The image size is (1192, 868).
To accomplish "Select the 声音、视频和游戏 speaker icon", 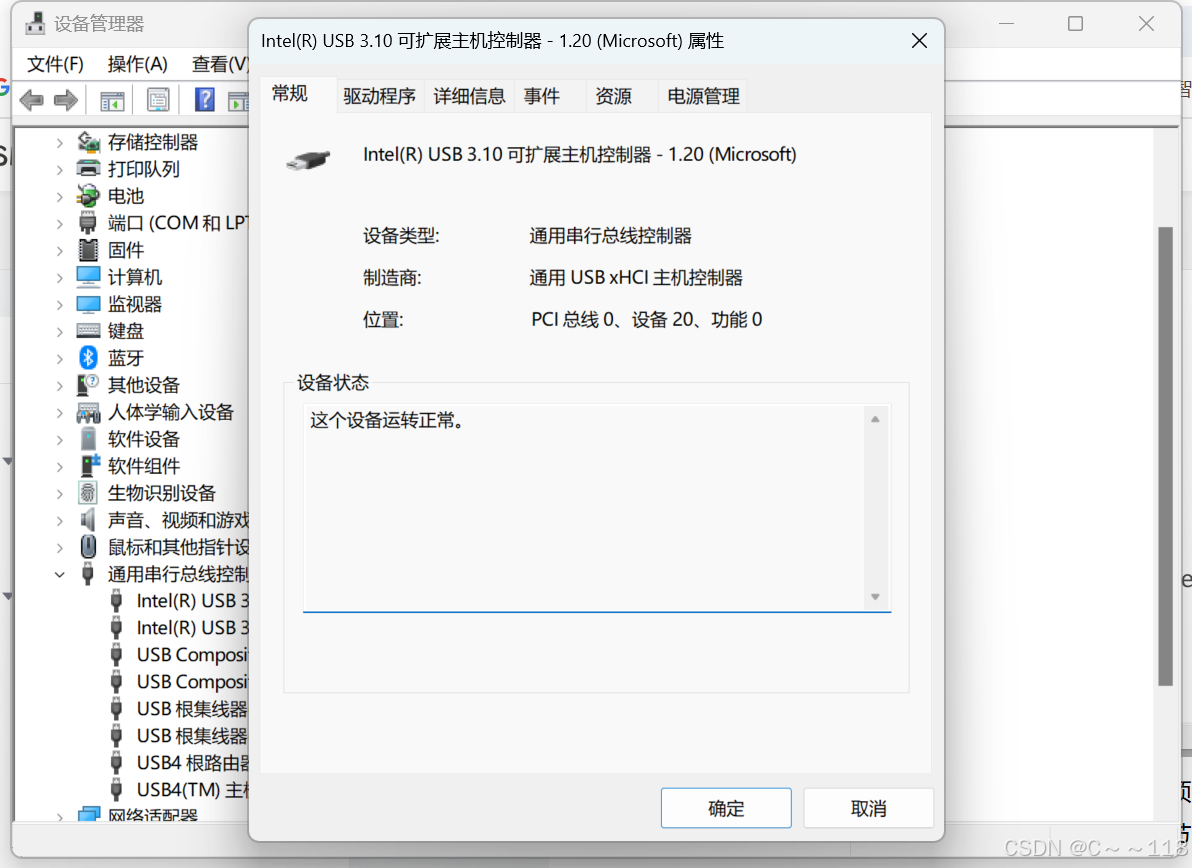I will pyautogui.click(x=88, y=520).
